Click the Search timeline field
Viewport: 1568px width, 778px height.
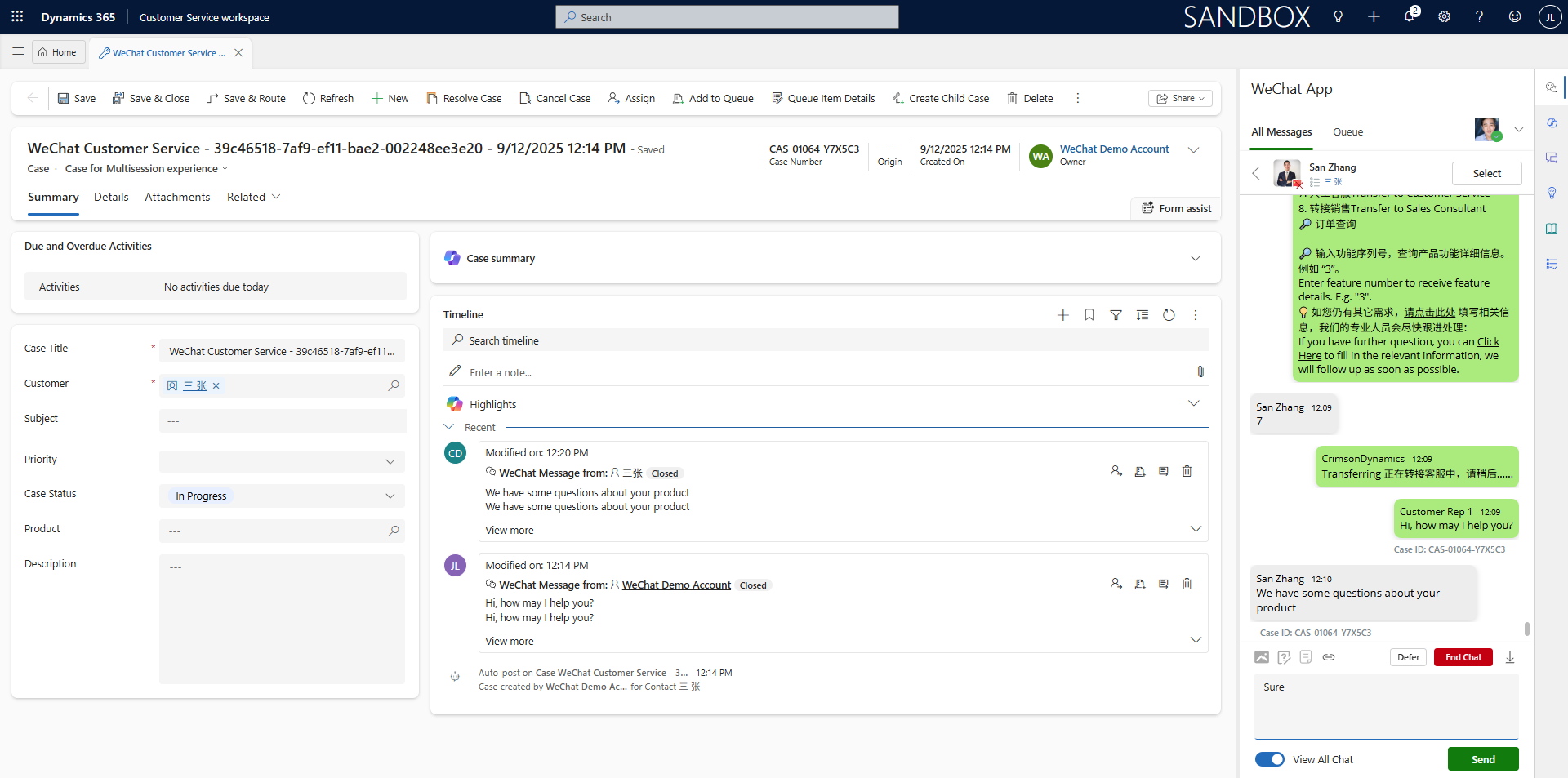(x=825, y=341)
